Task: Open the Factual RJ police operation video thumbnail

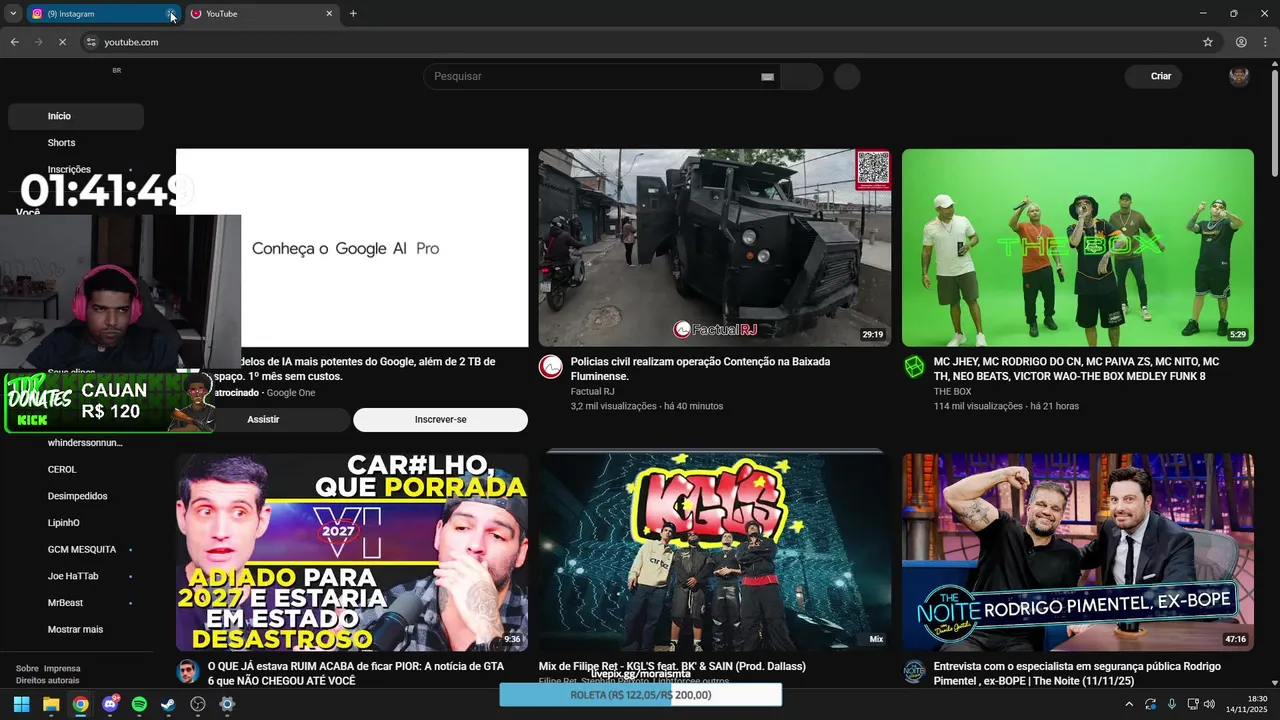Action: tap(714, 248)
